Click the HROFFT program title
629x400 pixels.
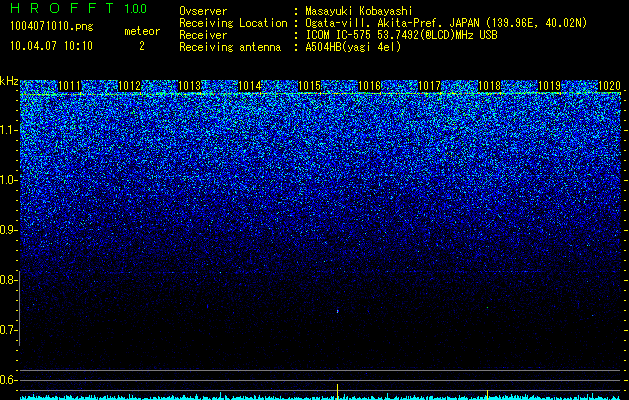point(62,8)
